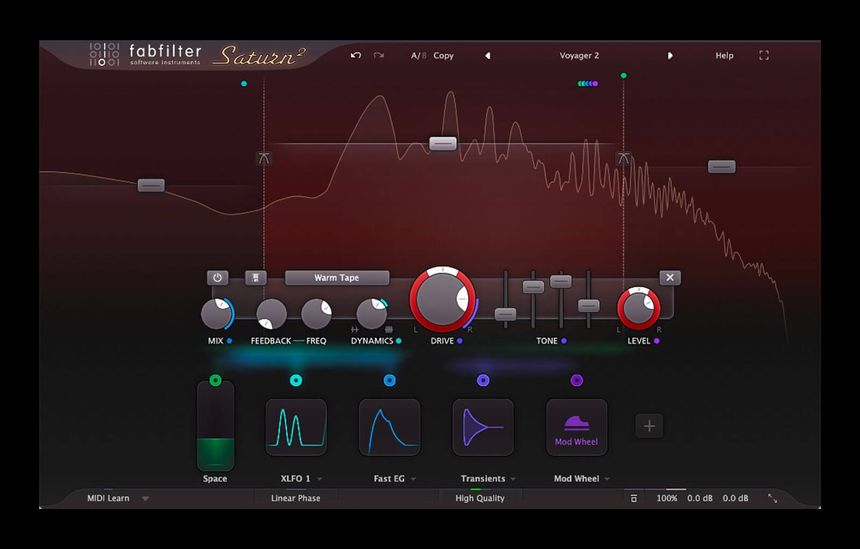Click the purple modulation dot next to TONE
The height and width of the screenshot is (549, 860).
[564, 341]
